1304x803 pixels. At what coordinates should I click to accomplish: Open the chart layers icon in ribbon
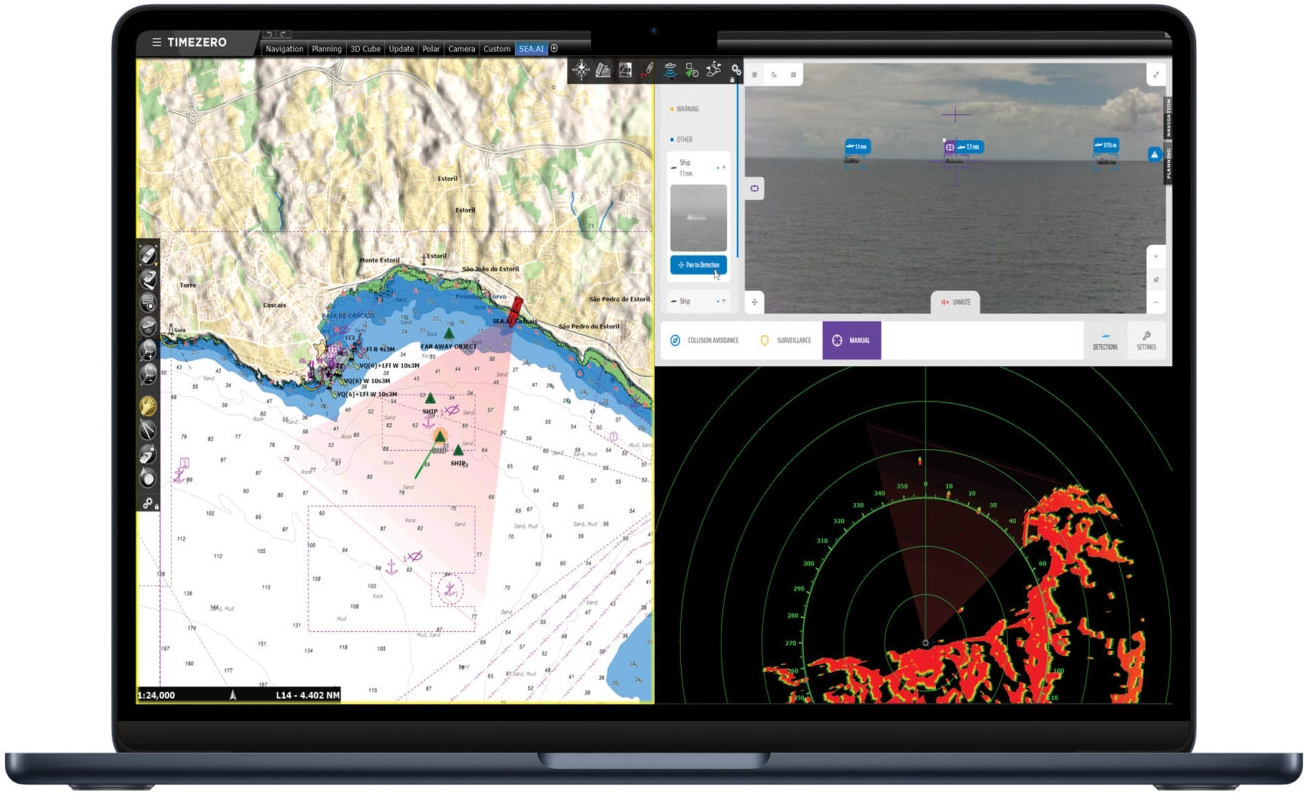[x=603, y=70]
